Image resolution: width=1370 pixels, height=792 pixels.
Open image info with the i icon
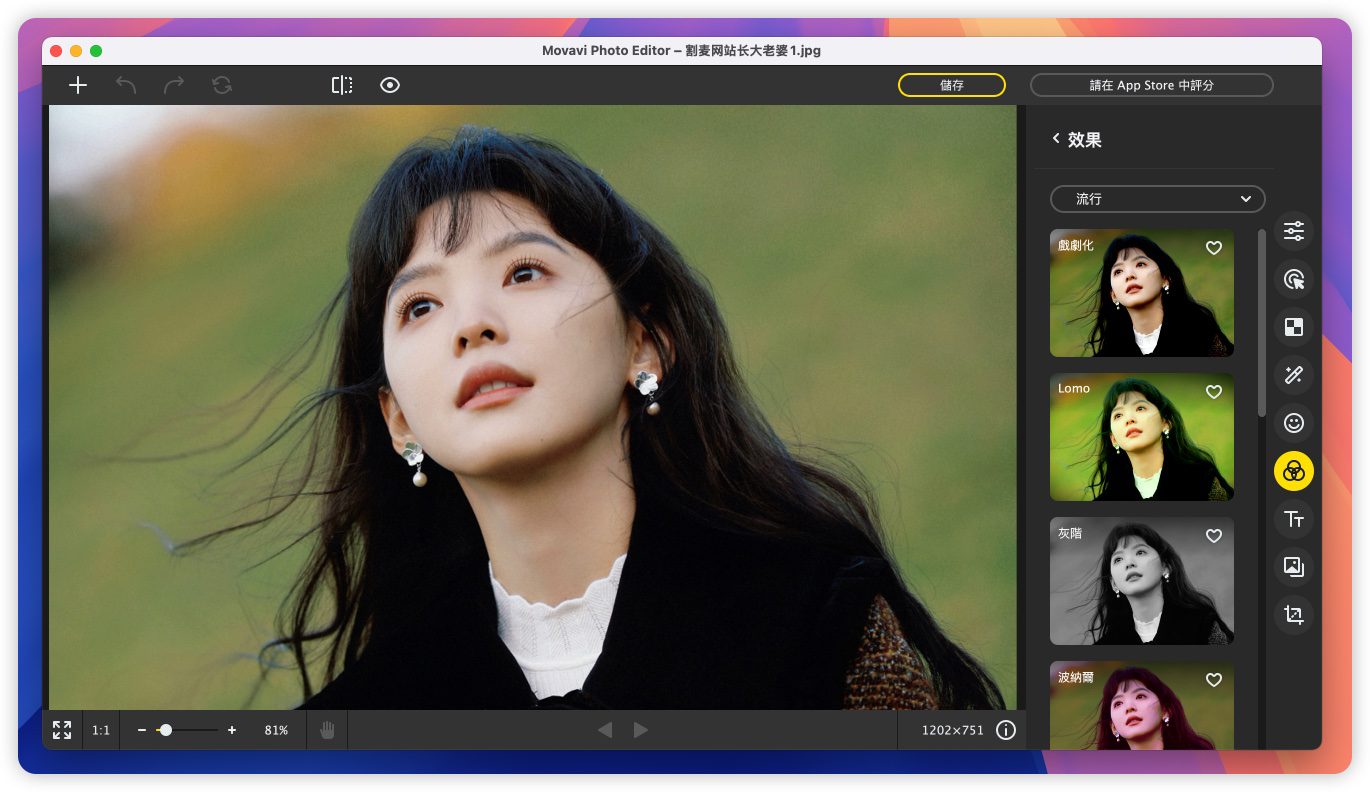coord(1006,730)
